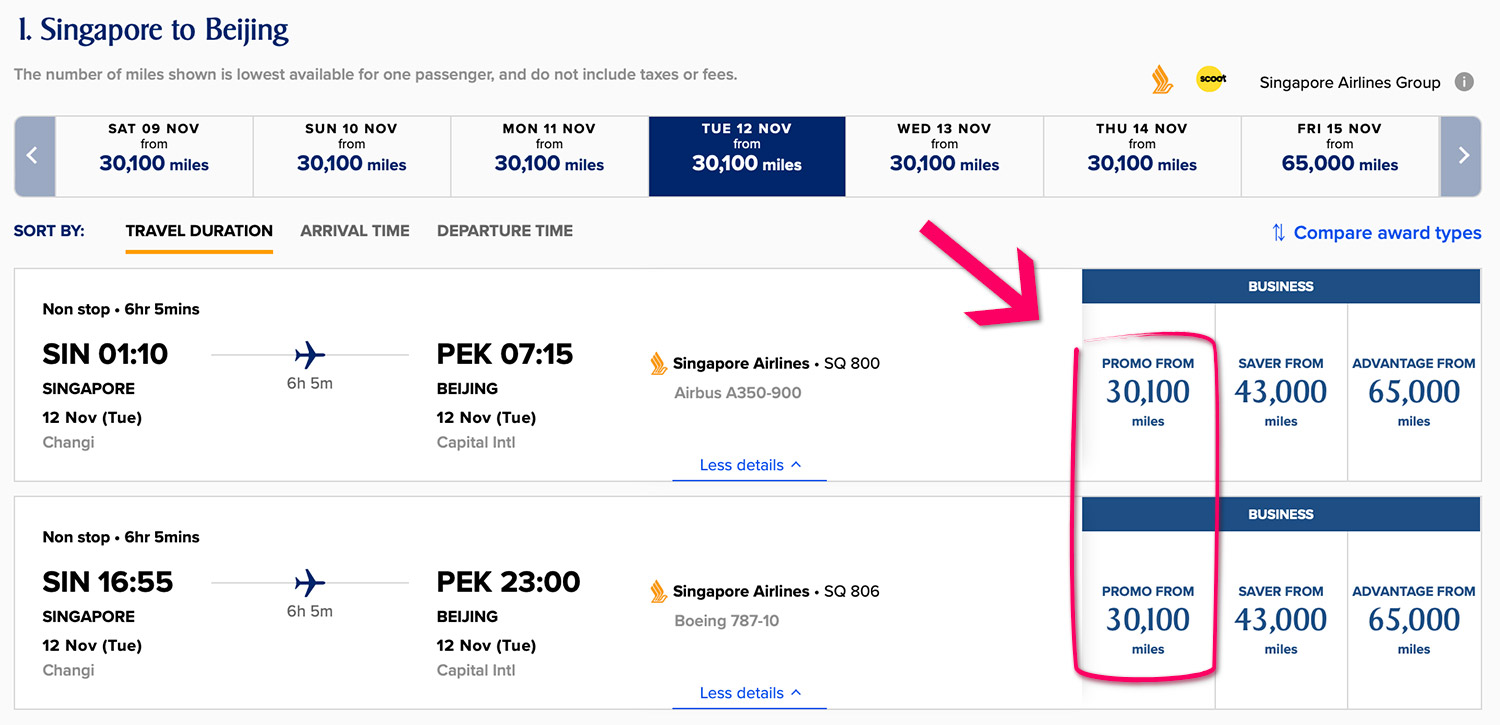Open Compare award types link

(1387, 233)
